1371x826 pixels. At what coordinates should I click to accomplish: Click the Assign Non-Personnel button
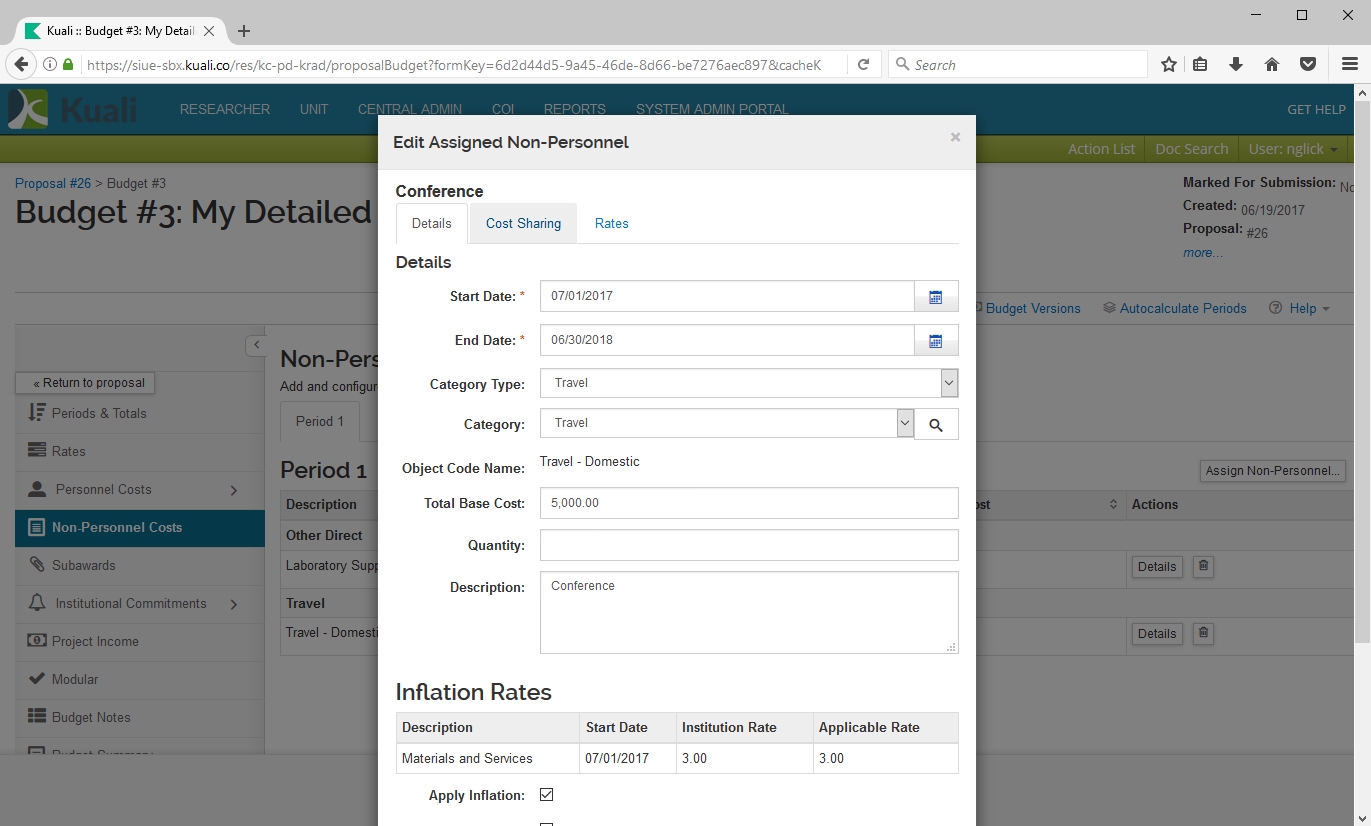[x=1271, y=471]
